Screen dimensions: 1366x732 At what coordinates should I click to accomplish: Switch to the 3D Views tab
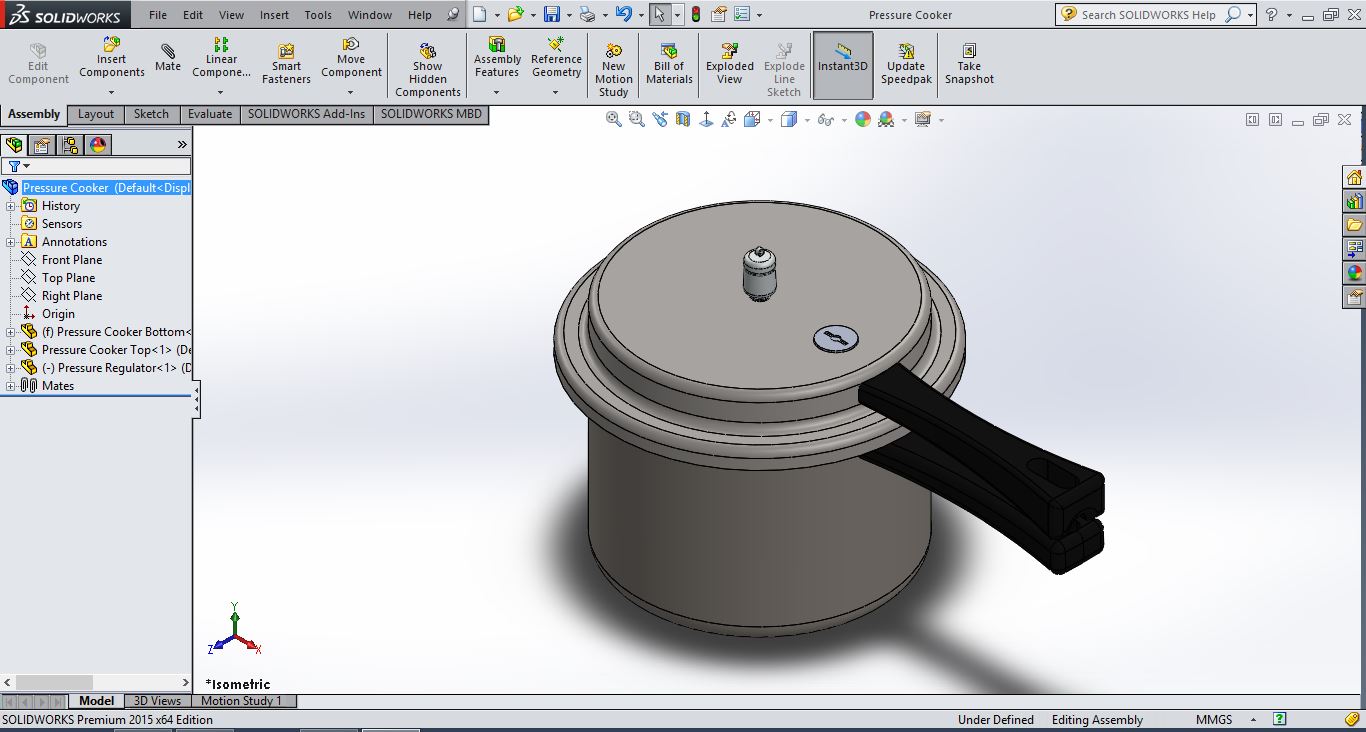(158, 701)
